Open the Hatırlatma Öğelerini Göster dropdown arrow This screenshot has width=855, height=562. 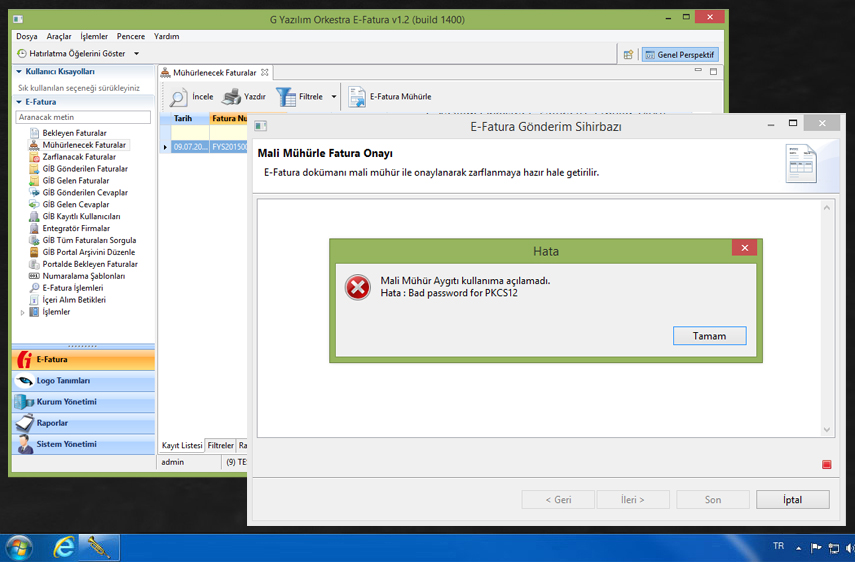tap(136, 54)
